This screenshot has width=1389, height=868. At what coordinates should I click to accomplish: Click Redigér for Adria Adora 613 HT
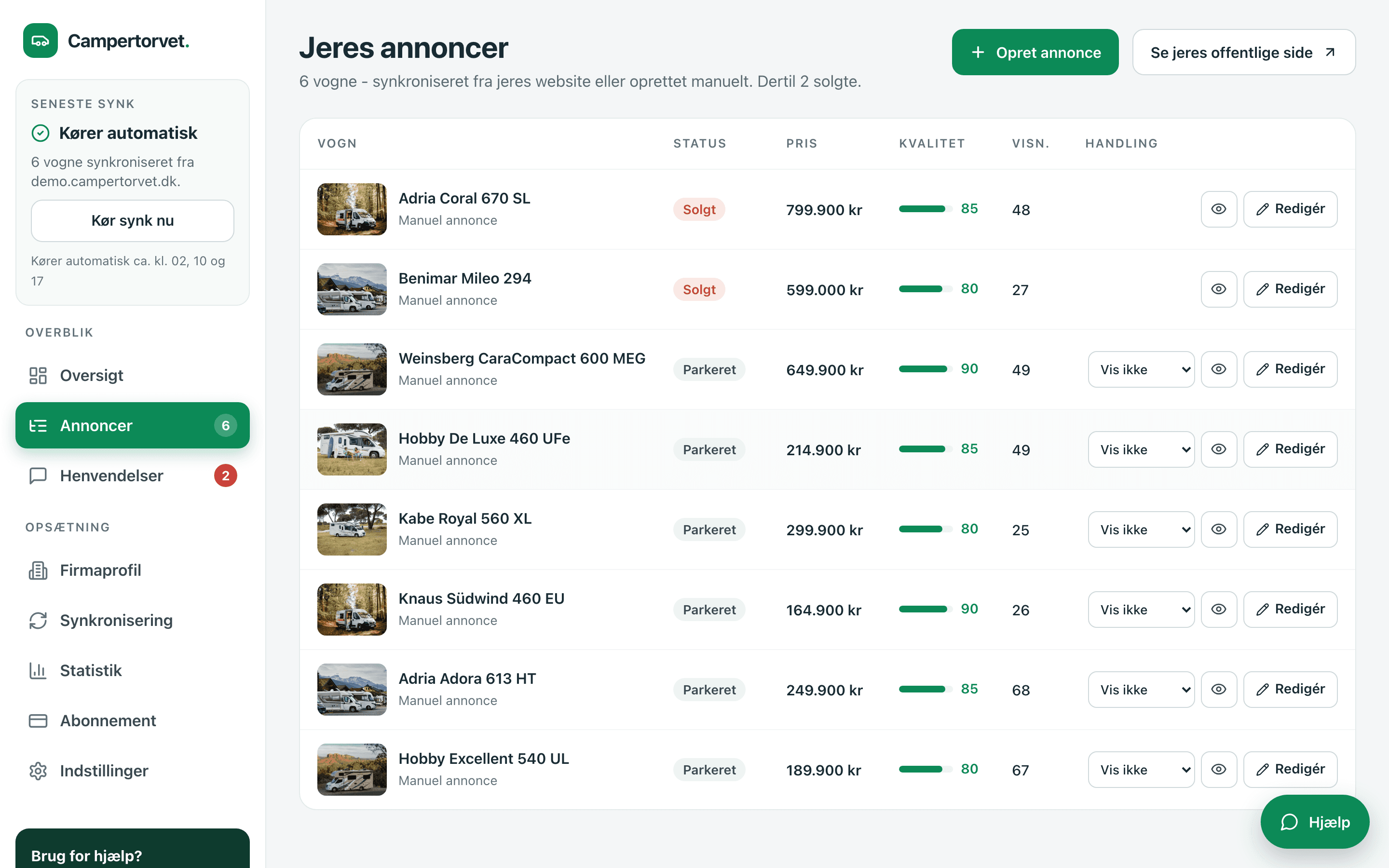1290,690
